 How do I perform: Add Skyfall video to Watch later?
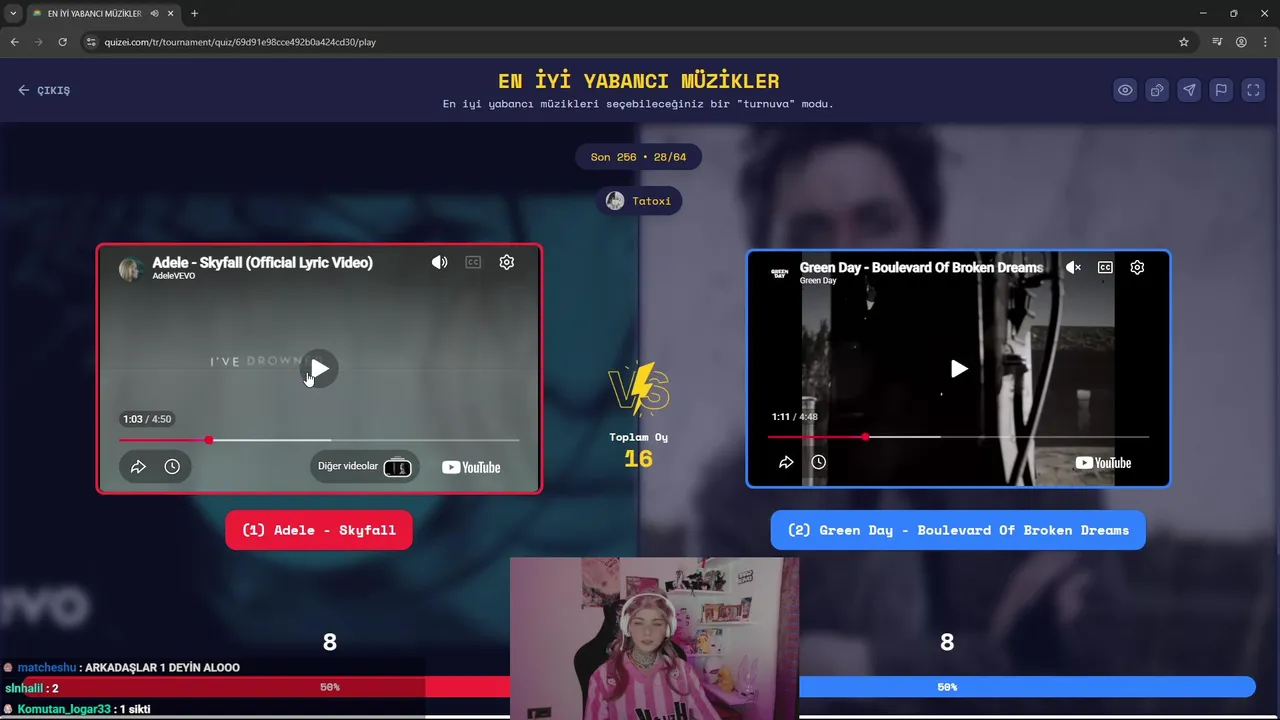[172, 467]
